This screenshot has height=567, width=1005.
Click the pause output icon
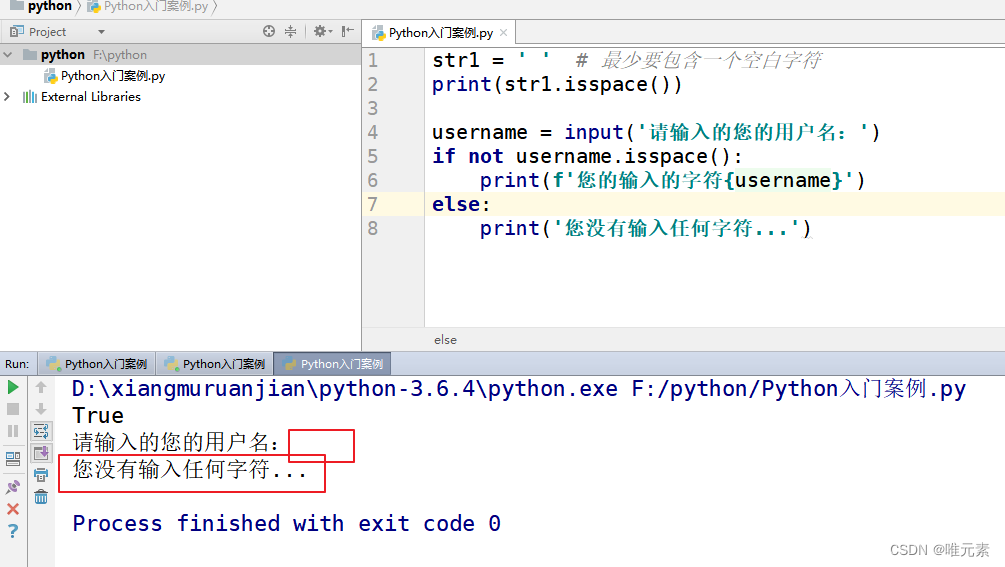pyautogui.click(x=13, y=431)
